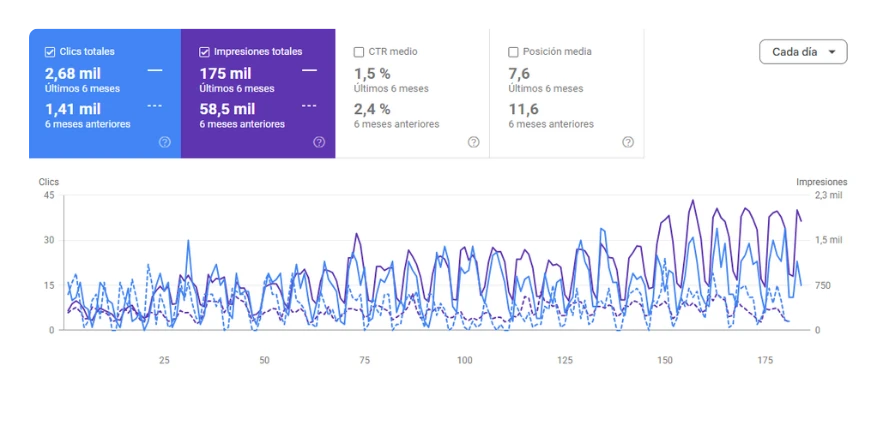
Task: Open help icon on CTR medio card
Action: click(473, 142)
